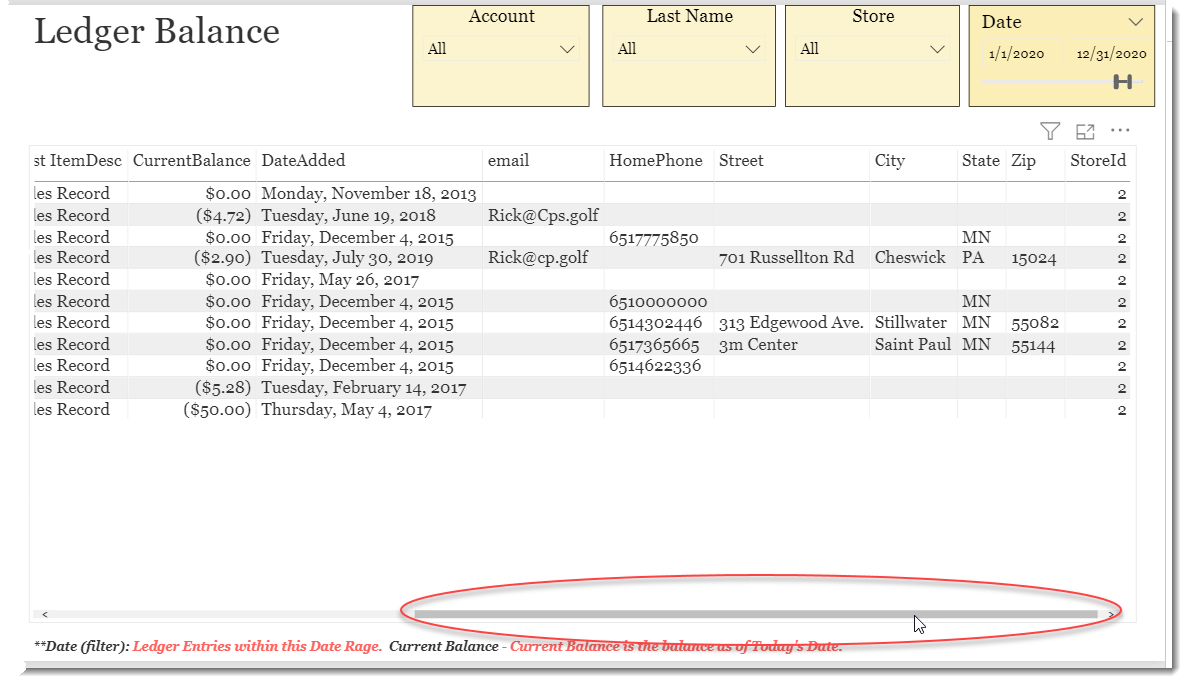
Task: Select zip code 15024
Action: pyautogui.click(x=1033, y=259)
